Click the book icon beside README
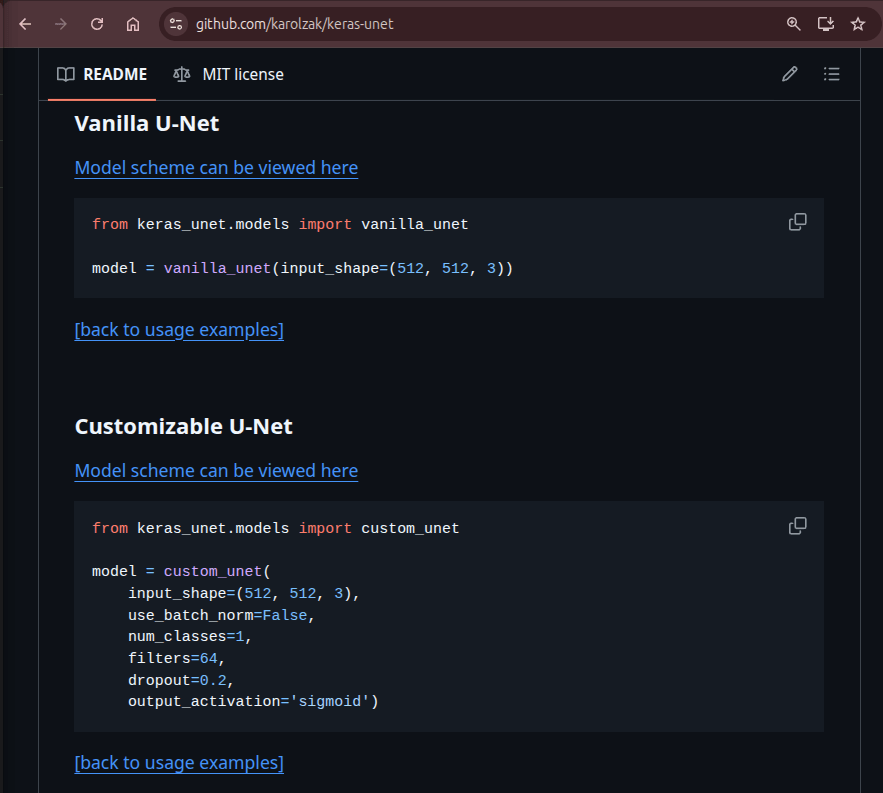This screenshot has width=883, height=793. (66, 74)
